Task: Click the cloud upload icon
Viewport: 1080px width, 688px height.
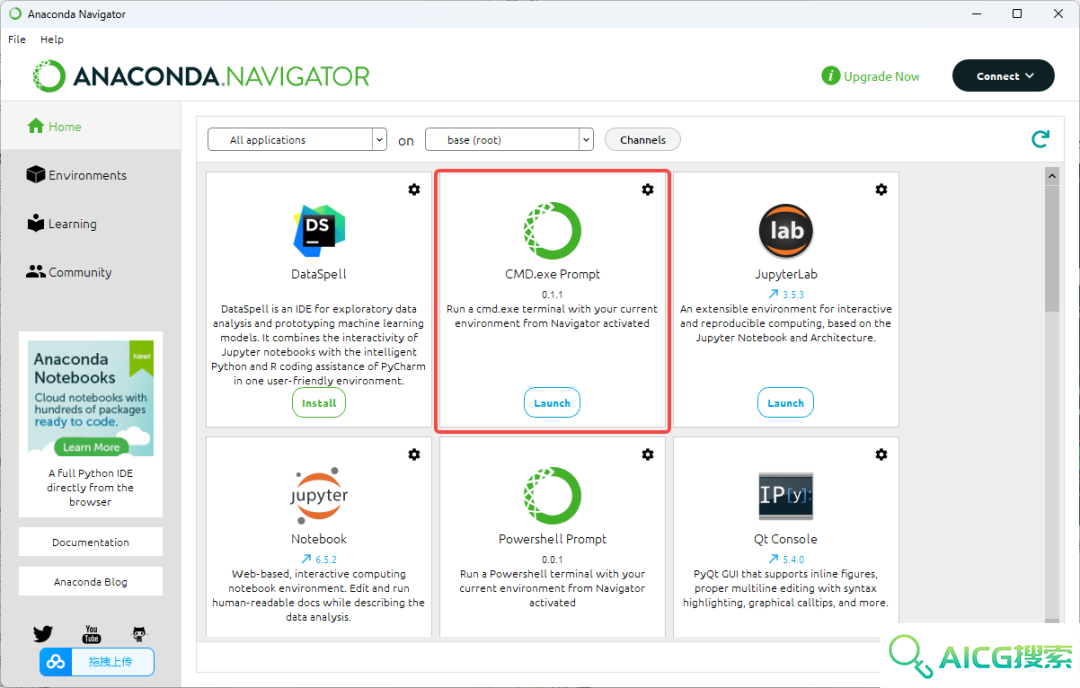Action: 56,662
